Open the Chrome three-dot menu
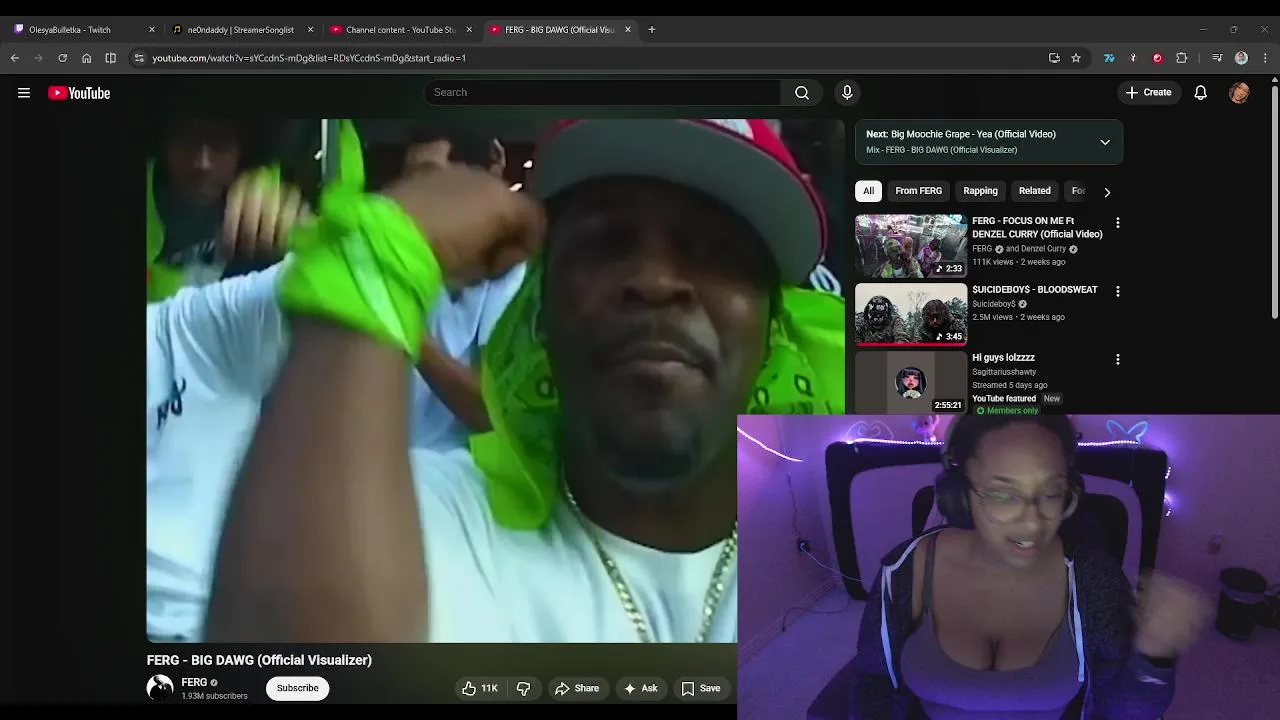This screenshot has height=720, width=1280. tap(1265, 58)
